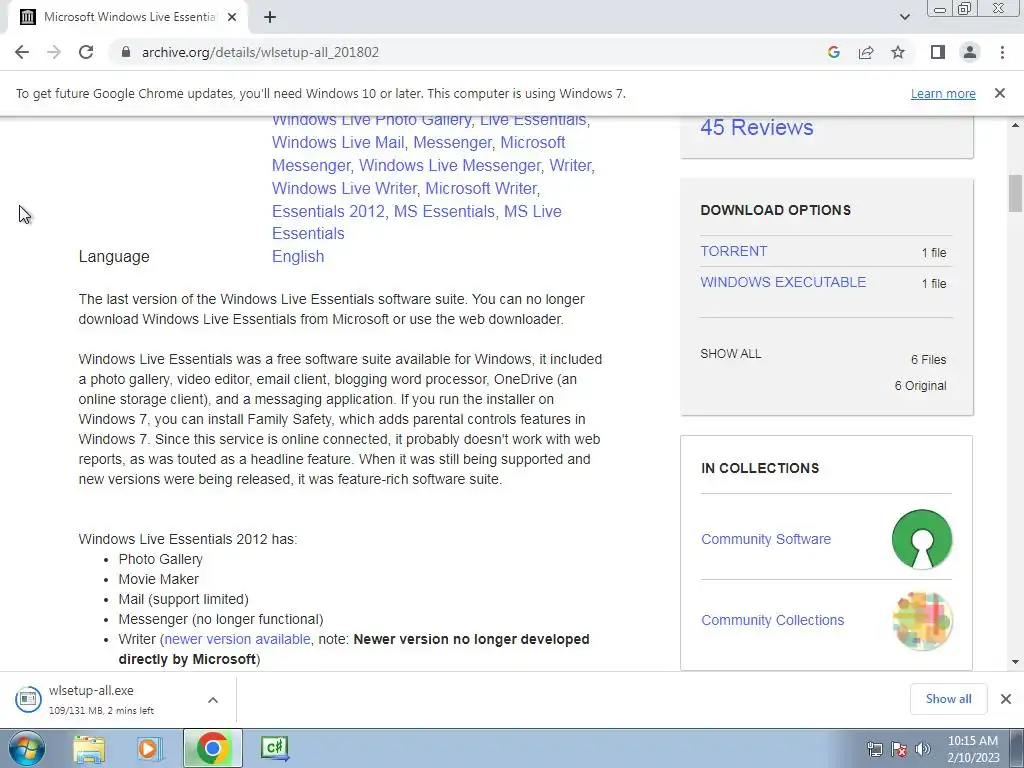Open the Chrome profile avatar
The height and width of the screenshot is (768, 1024).
point(970,52)
